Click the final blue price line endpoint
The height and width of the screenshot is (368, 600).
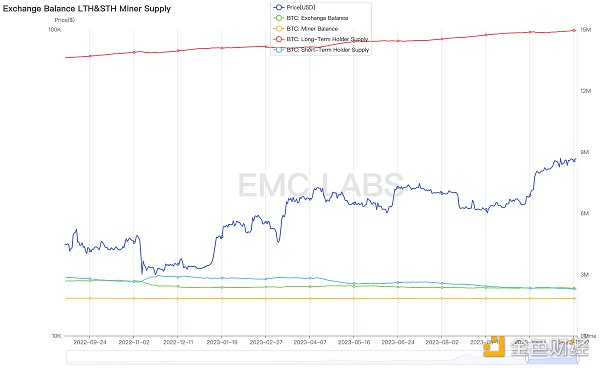574,160
